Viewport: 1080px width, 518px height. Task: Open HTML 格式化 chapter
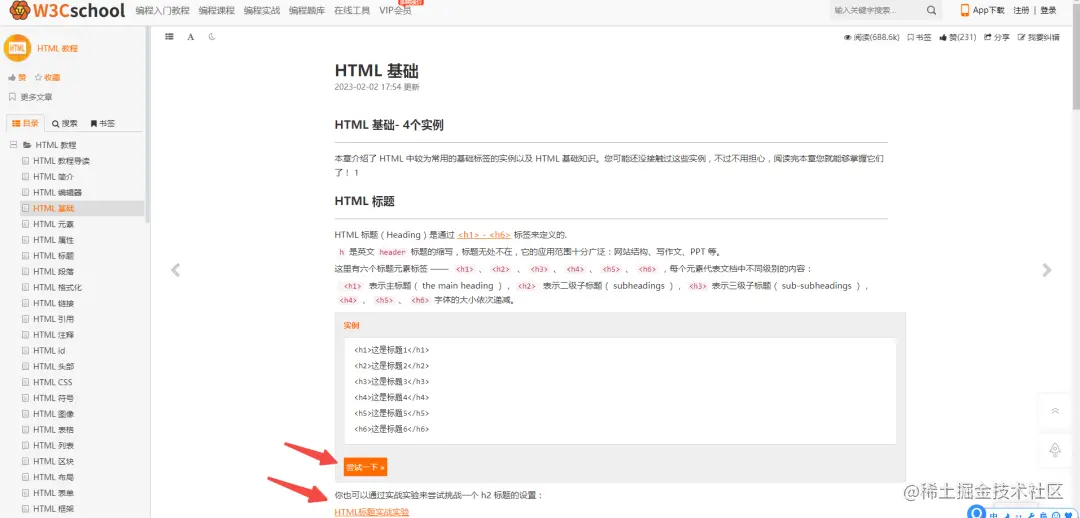pyautogui.click(x=57, y=288)
